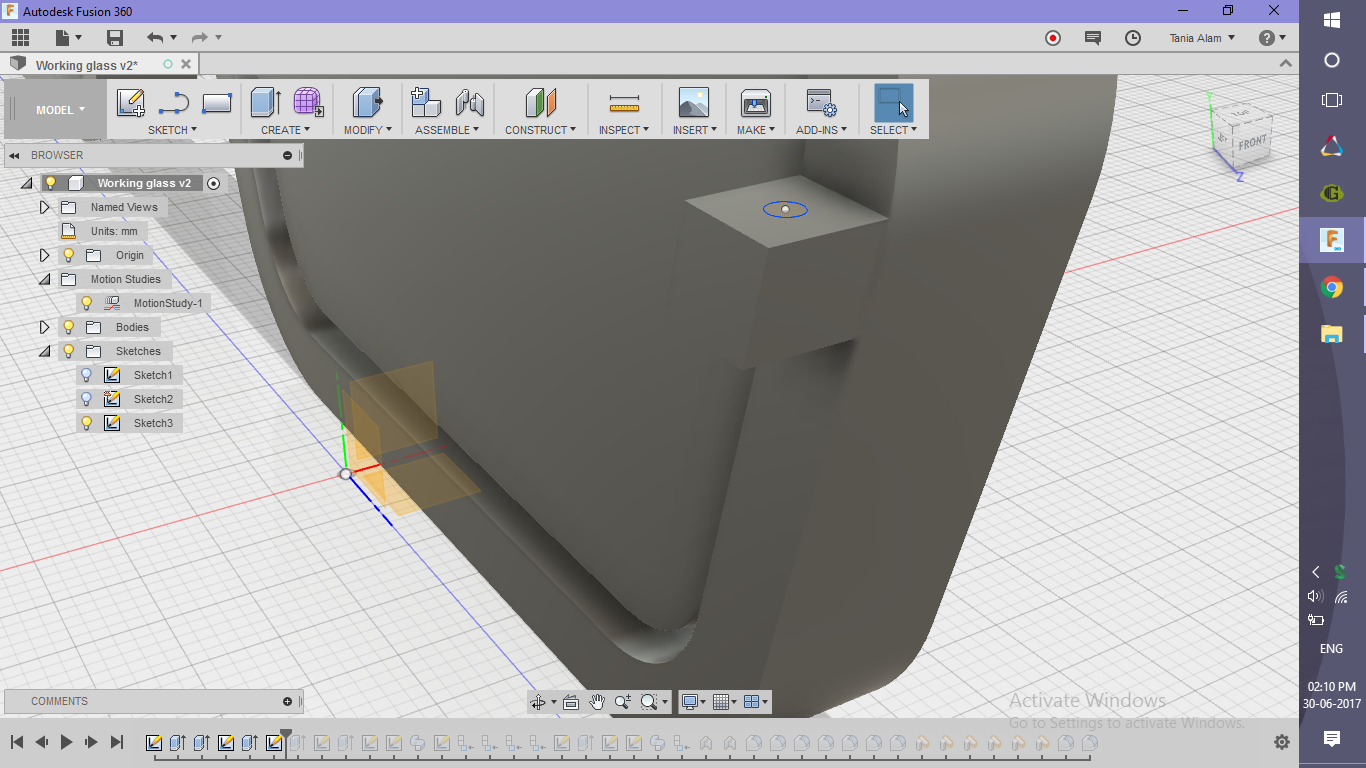Image resolution: width=1366 pixels, height=768 pixels.
Task: Click the New Component icon
Action: 426,102
